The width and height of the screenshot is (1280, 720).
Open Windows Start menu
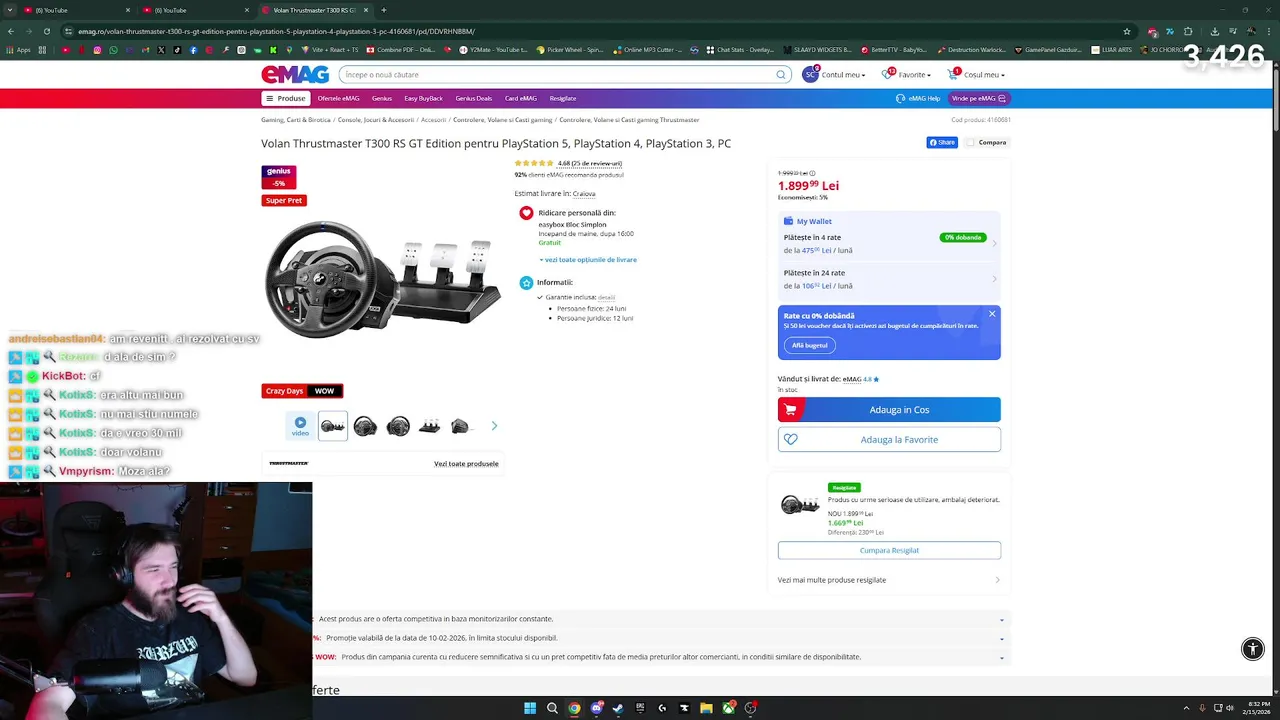click(530, 708)
